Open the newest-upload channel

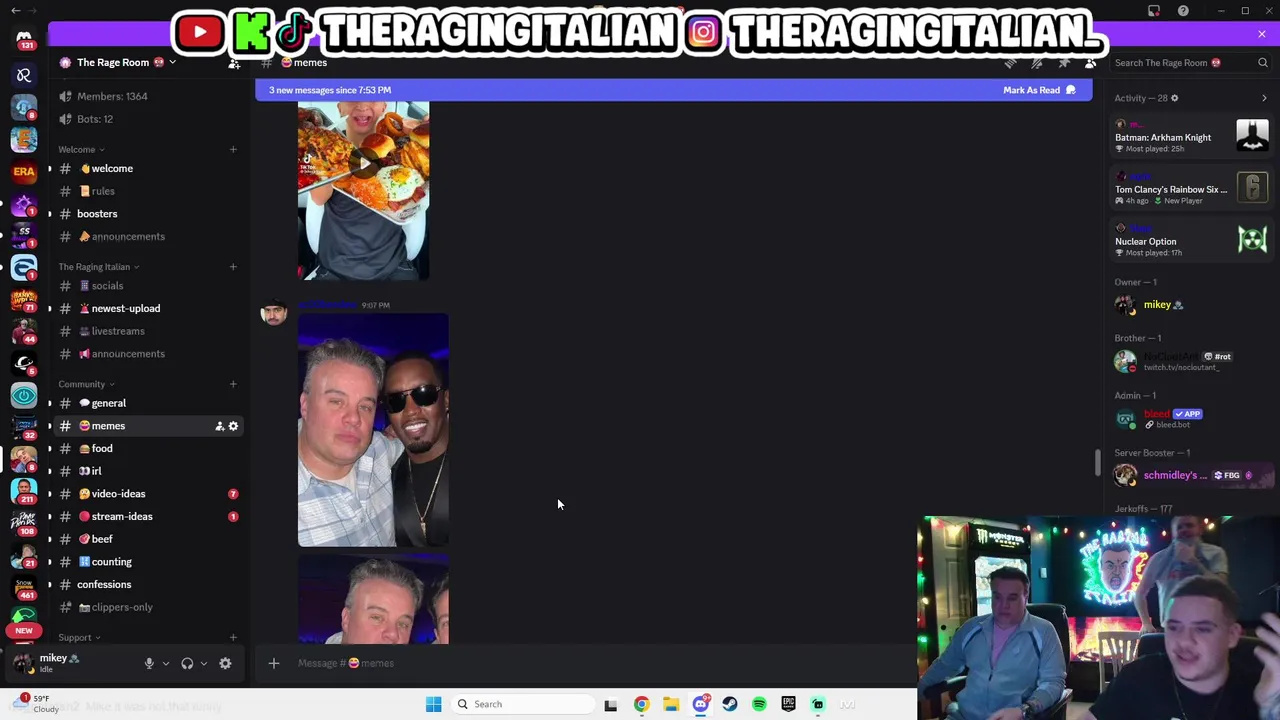click(x=148, y=309)
